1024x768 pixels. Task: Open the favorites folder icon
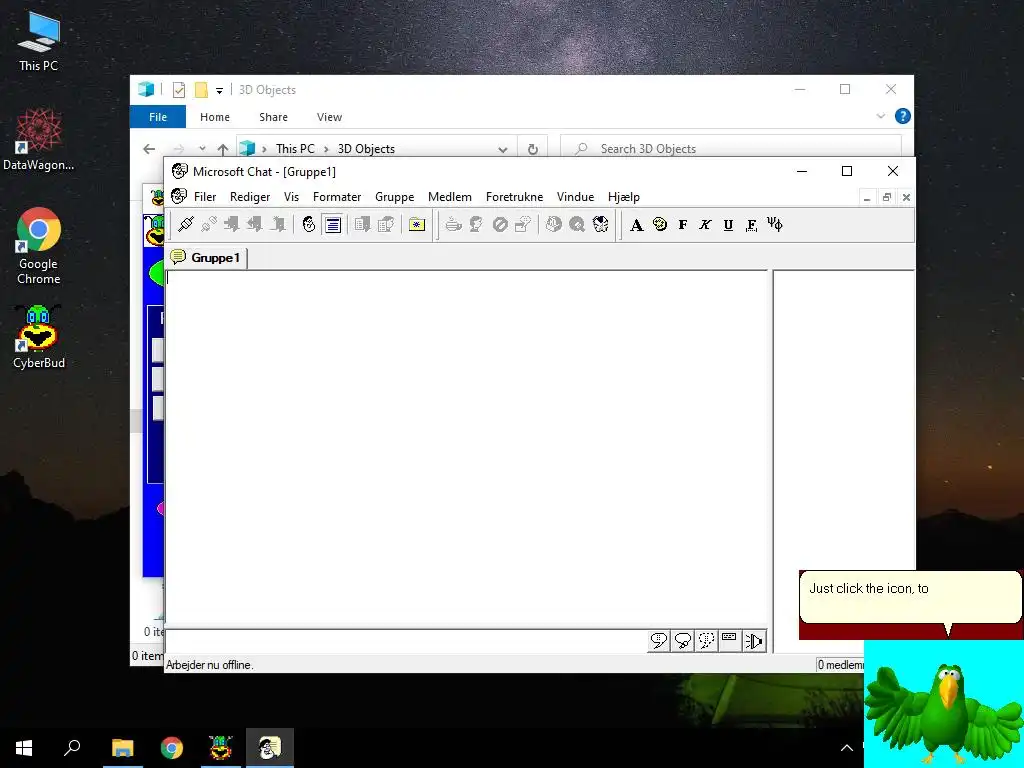coord(417,225)
